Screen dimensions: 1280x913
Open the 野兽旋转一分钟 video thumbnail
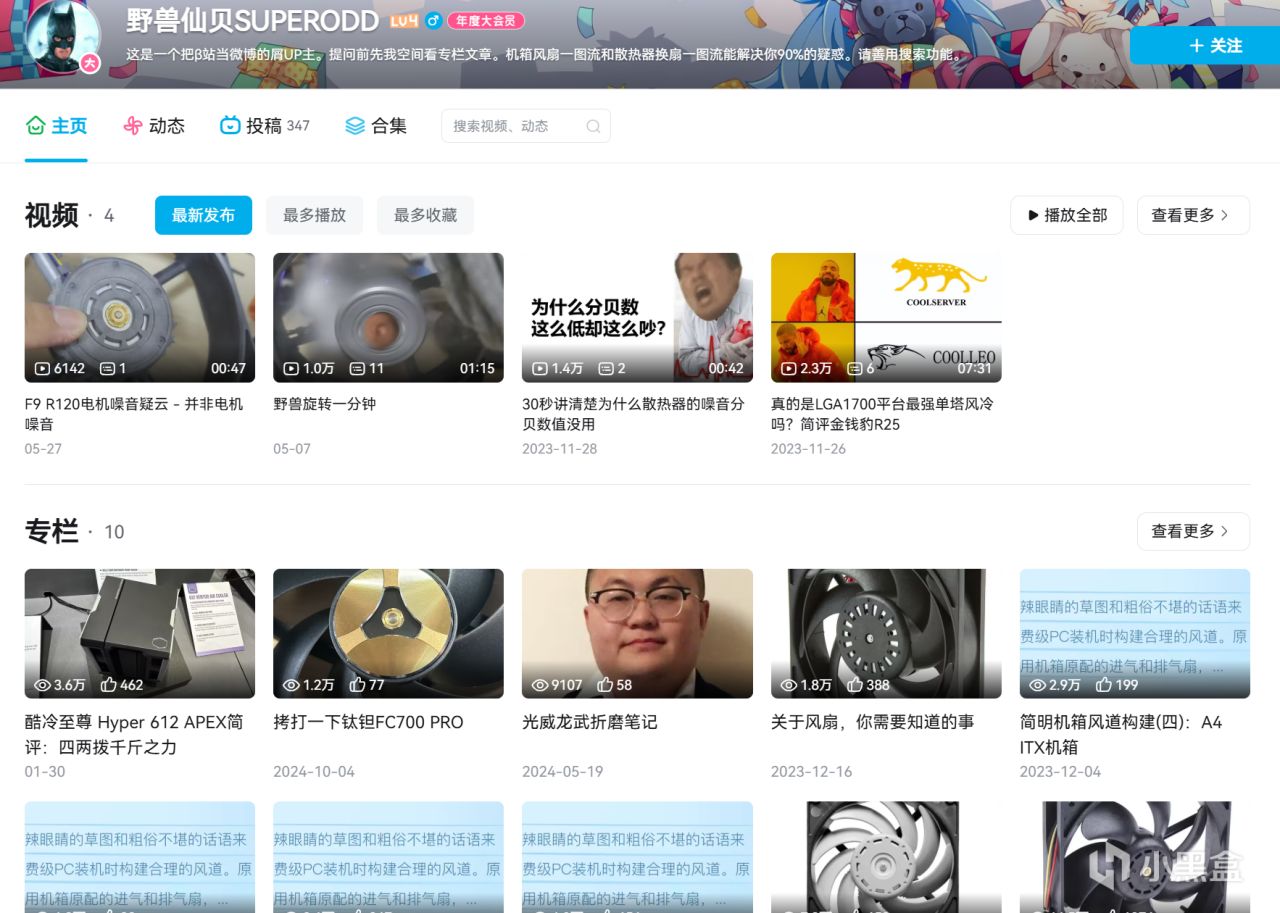pyautogui.click(x=388, y=317)
